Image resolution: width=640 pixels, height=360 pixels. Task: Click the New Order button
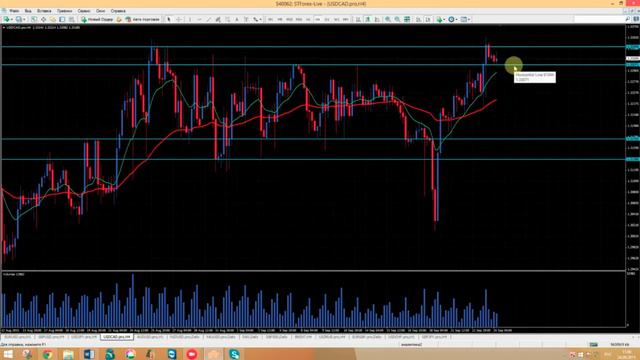[97, 19]
